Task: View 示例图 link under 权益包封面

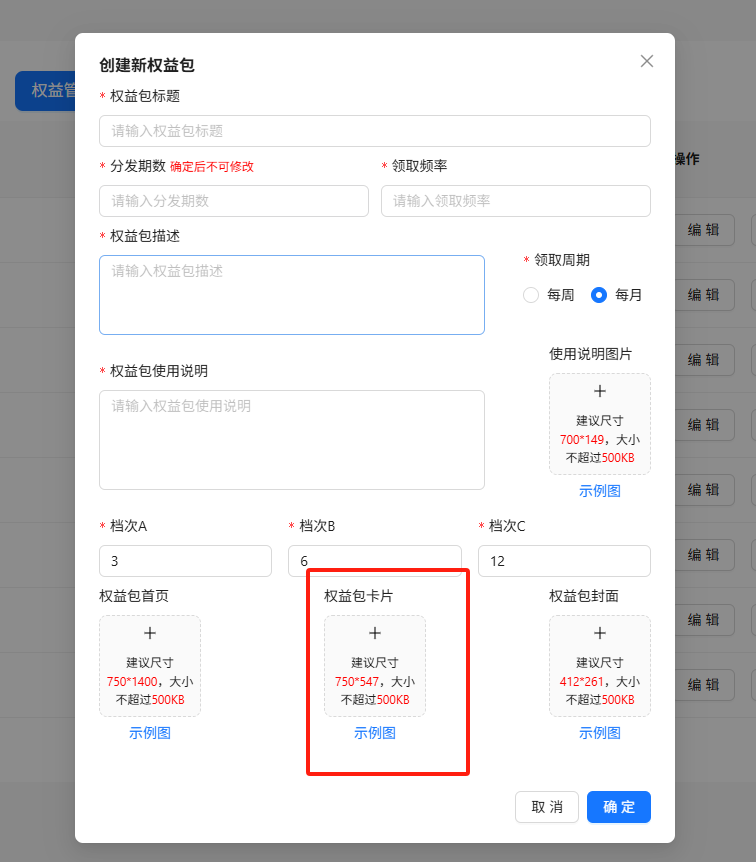Action: 600,733
